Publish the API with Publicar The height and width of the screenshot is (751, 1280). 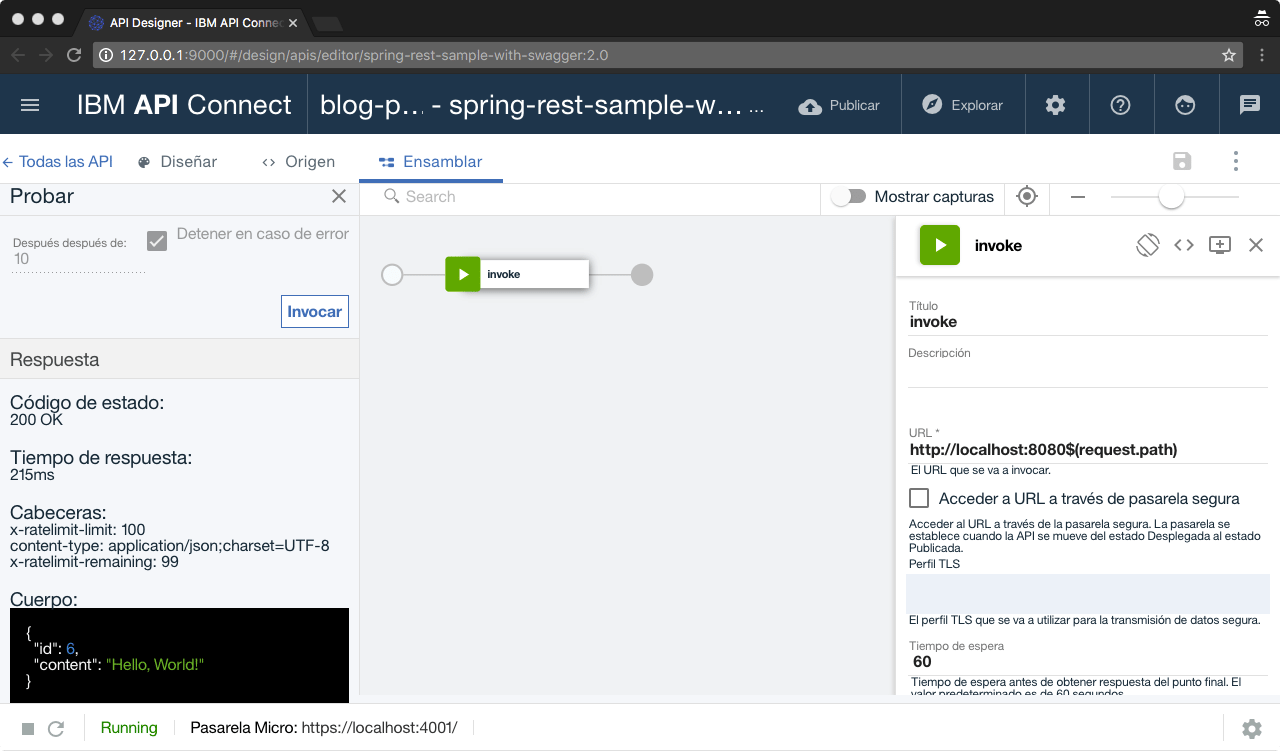coord(839,104)
